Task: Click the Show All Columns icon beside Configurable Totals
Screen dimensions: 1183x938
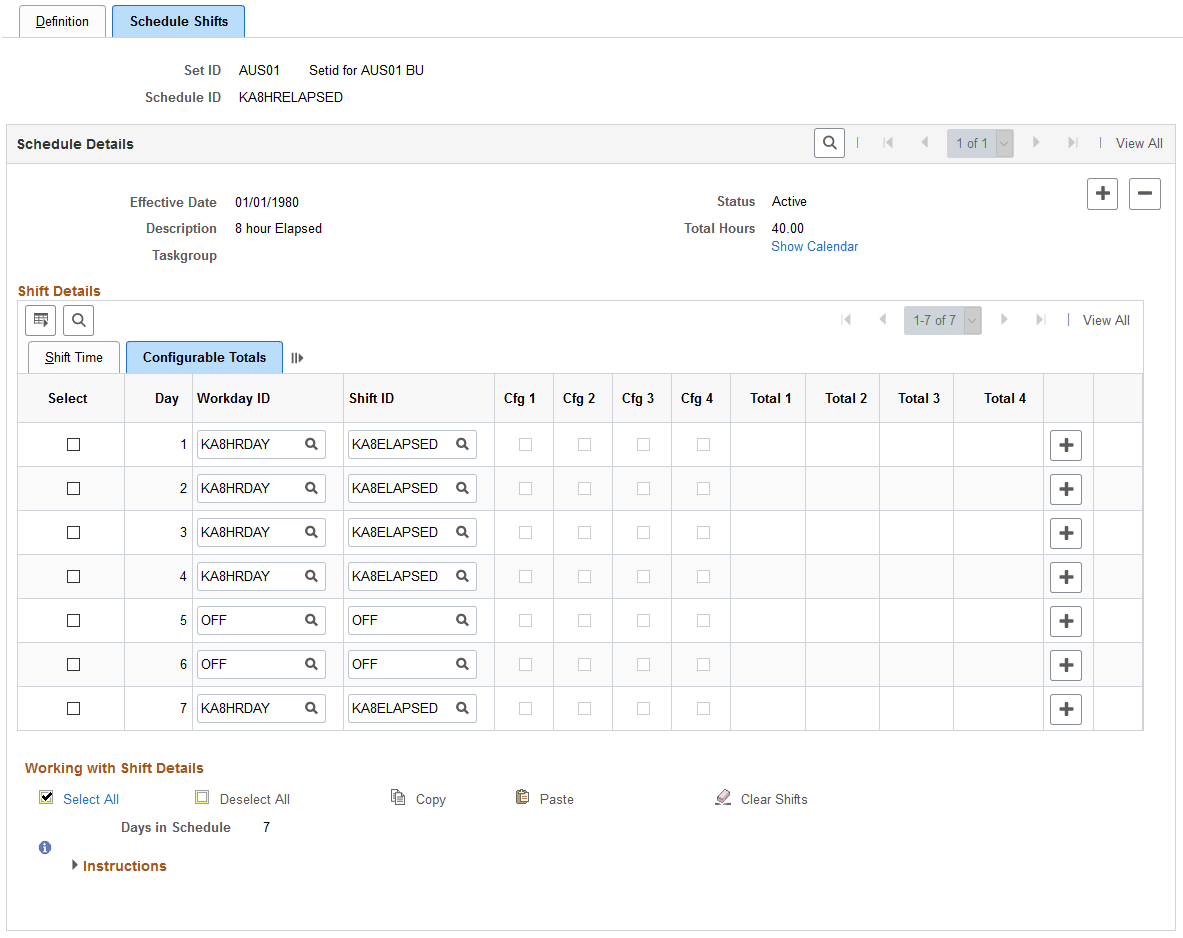Action: coord(297,357)
